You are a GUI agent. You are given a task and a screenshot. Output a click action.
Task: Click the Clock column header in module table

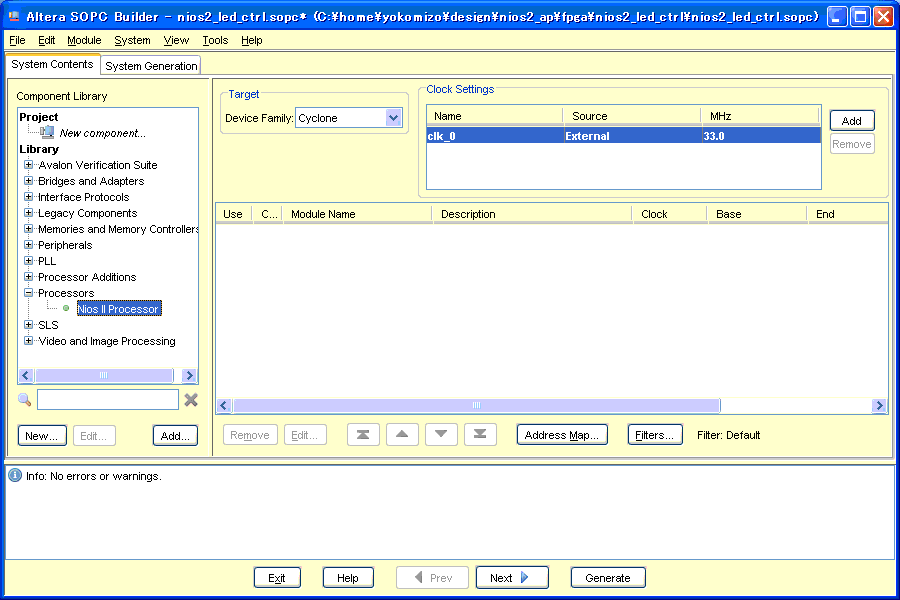point(669,214)
